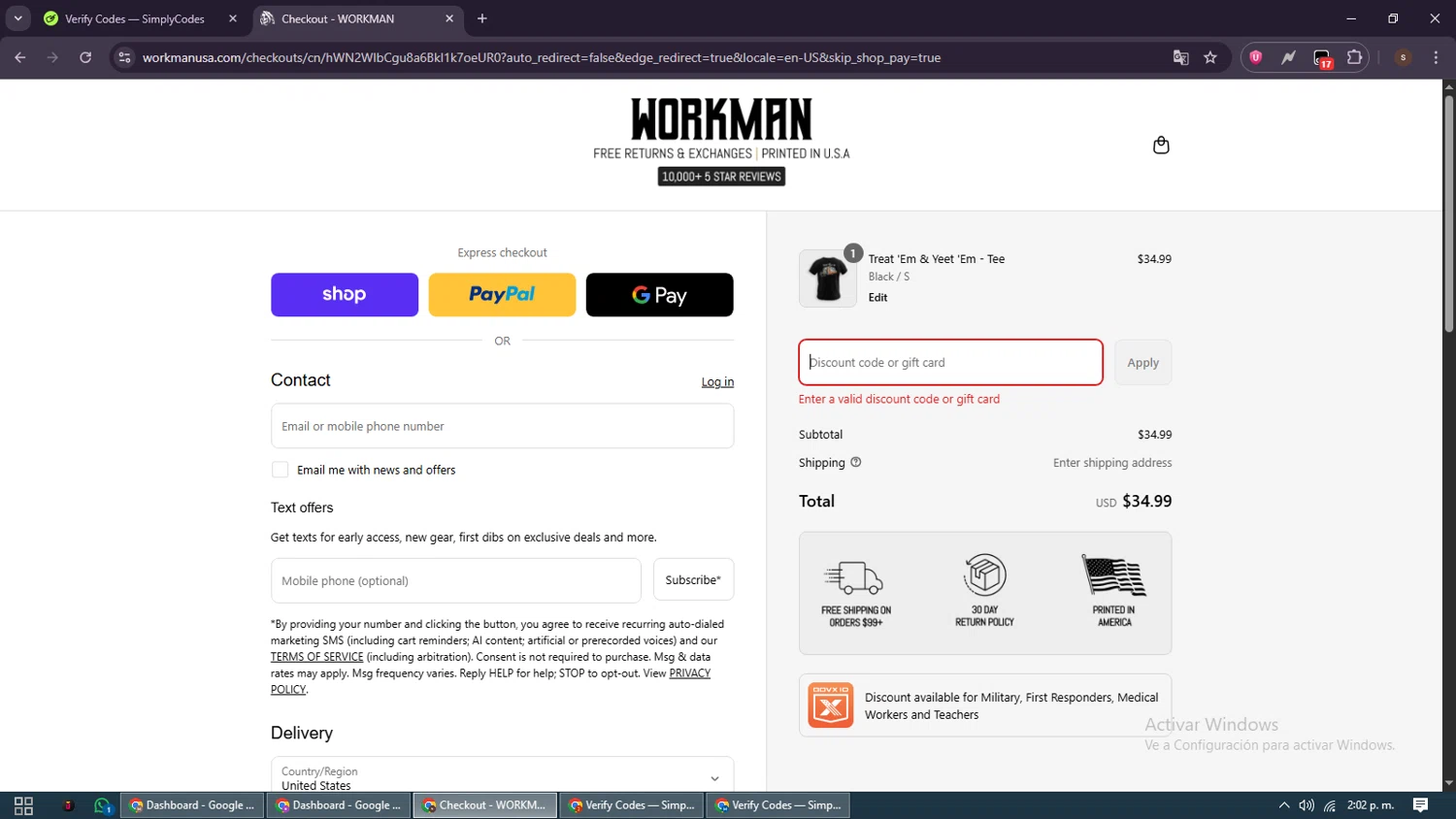The image size is (1456, 819).
Task: Open the tab search dropdown arrow
Action: (x=17, y=18)
